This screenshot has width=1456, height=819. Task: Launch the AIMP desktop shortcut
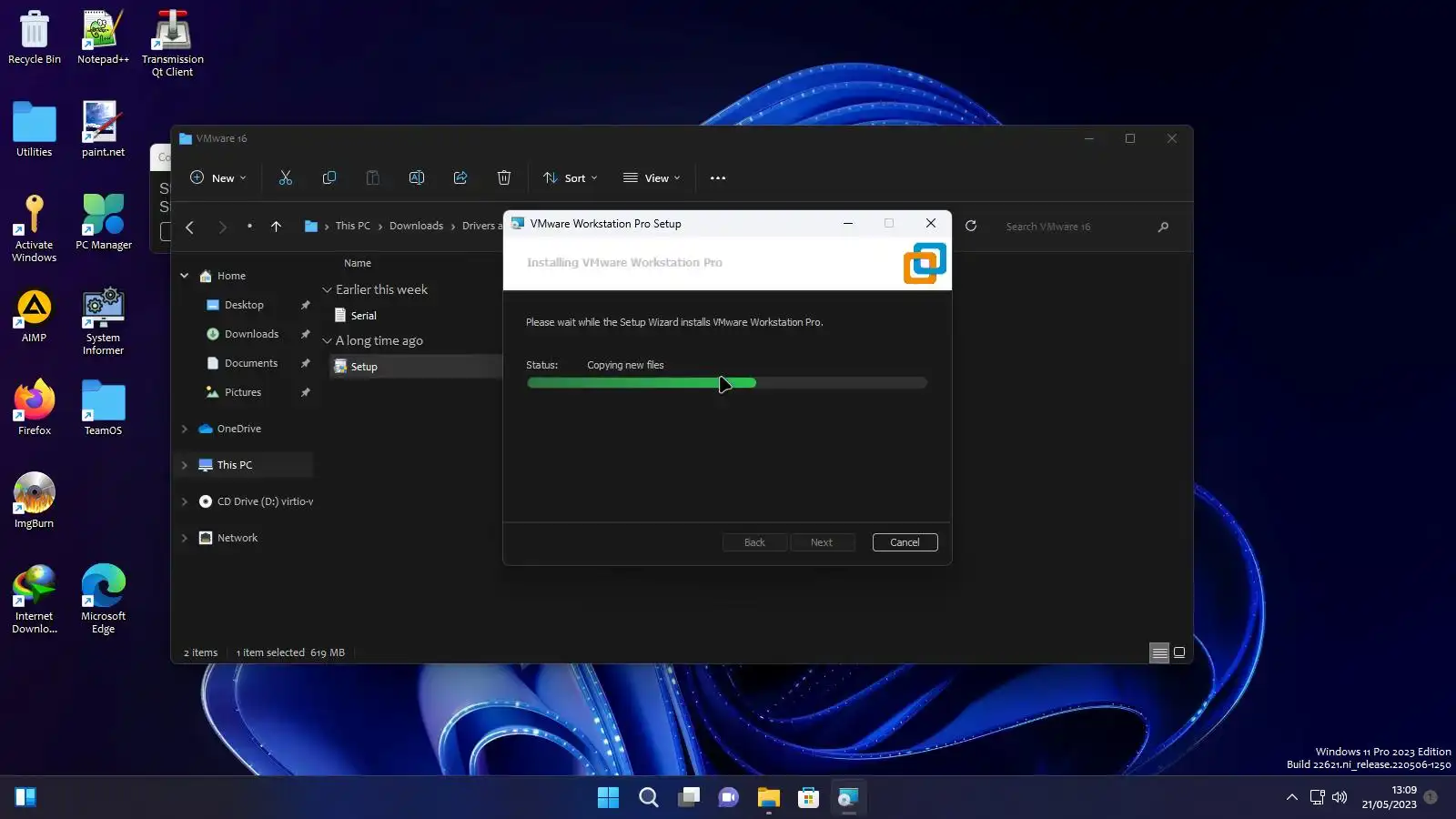point(35,316)
